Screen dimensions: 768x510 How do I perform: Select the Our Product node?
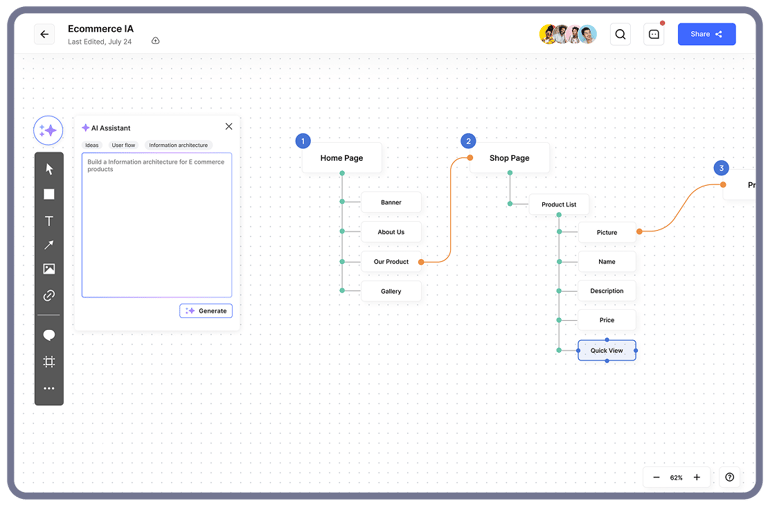(391, 262)
